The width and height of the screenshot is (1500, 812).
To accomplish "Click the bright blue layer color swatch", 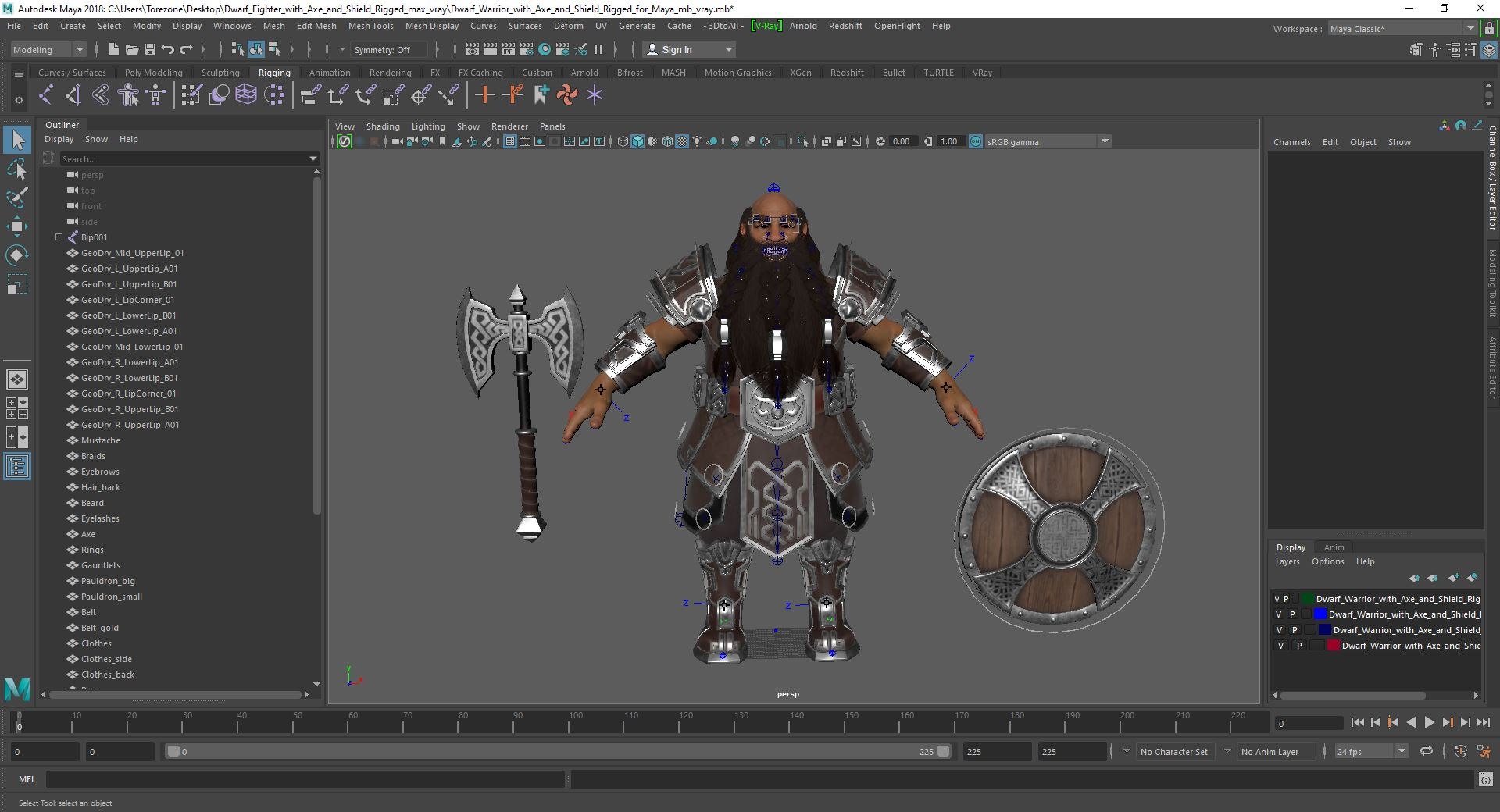I will click(1320, 614).
